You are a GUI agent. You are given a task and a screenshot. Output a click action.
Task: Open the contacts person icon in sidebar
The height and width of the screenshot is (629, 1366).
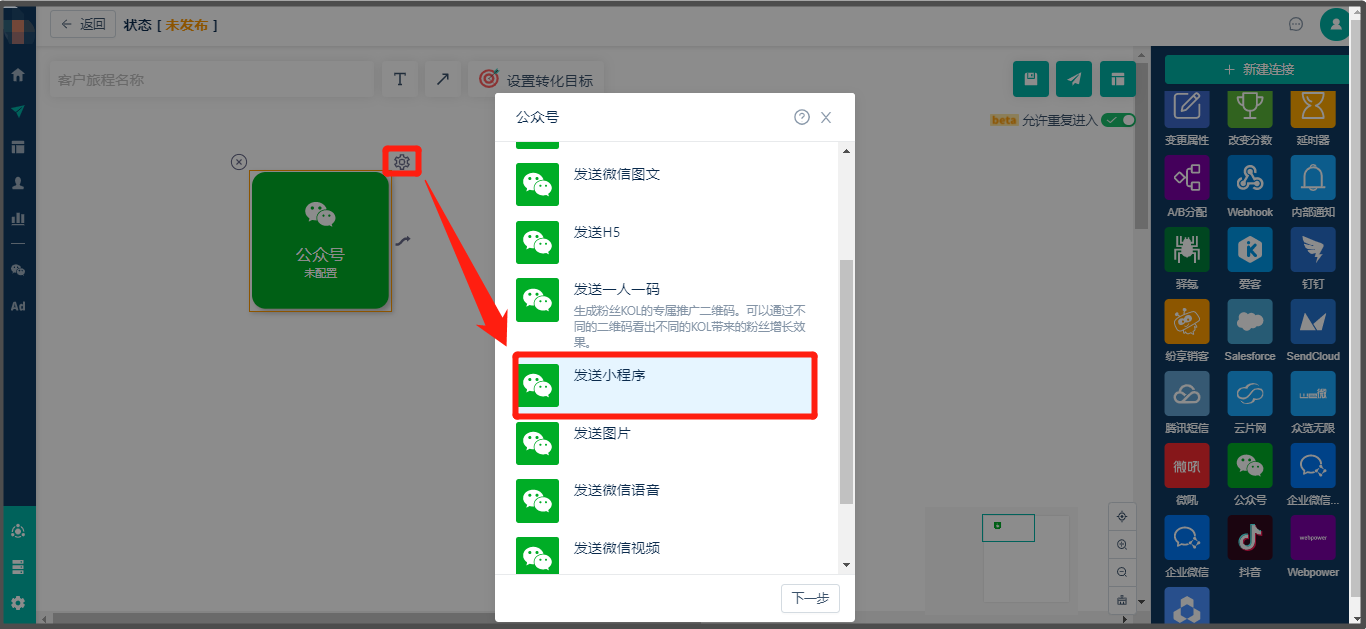[x=17, y=183]
